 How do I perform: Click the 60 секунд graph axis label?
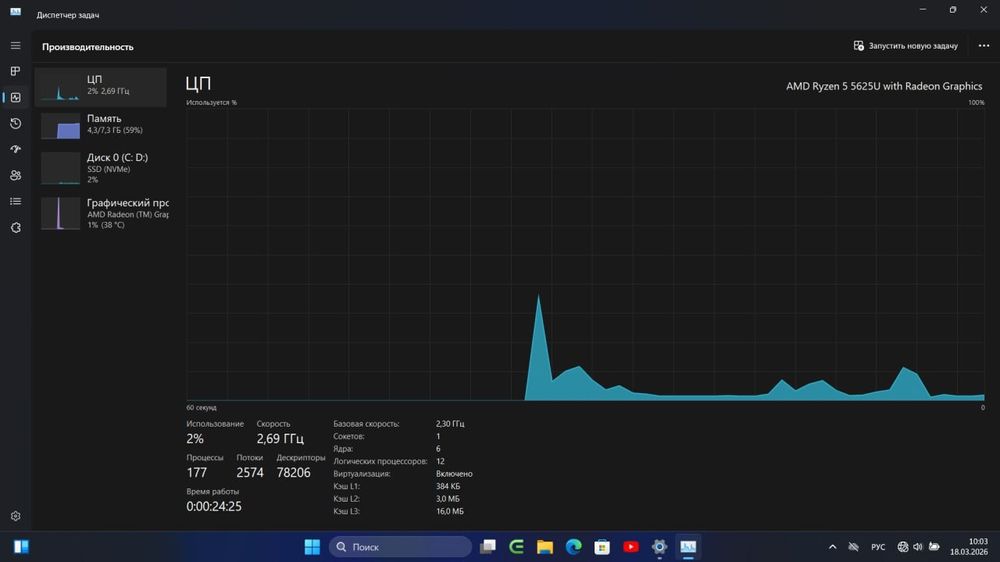click(x=201, y=407)
